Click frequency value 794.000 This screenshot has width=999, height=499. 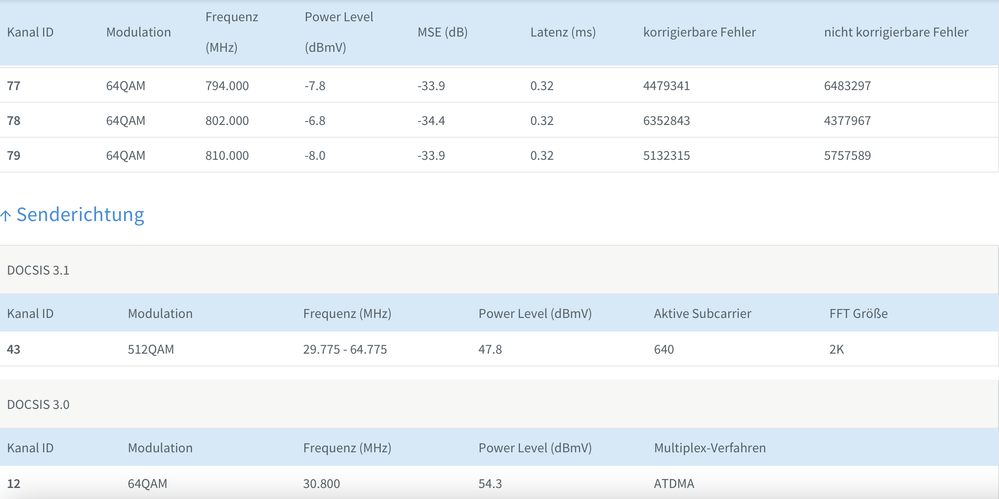point(227,85)
